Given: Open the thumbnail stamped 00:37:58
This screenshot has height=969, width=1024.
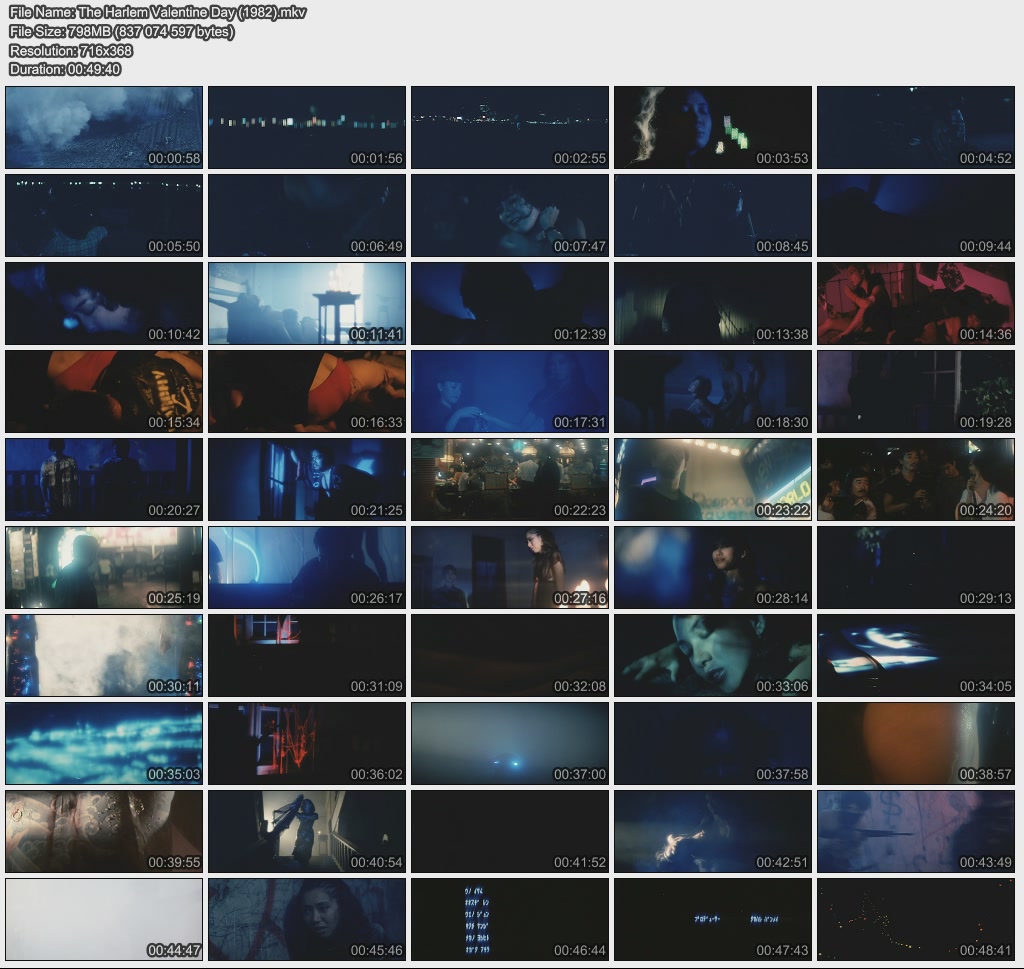Looking at the screenshot, I should pos(713,744).
